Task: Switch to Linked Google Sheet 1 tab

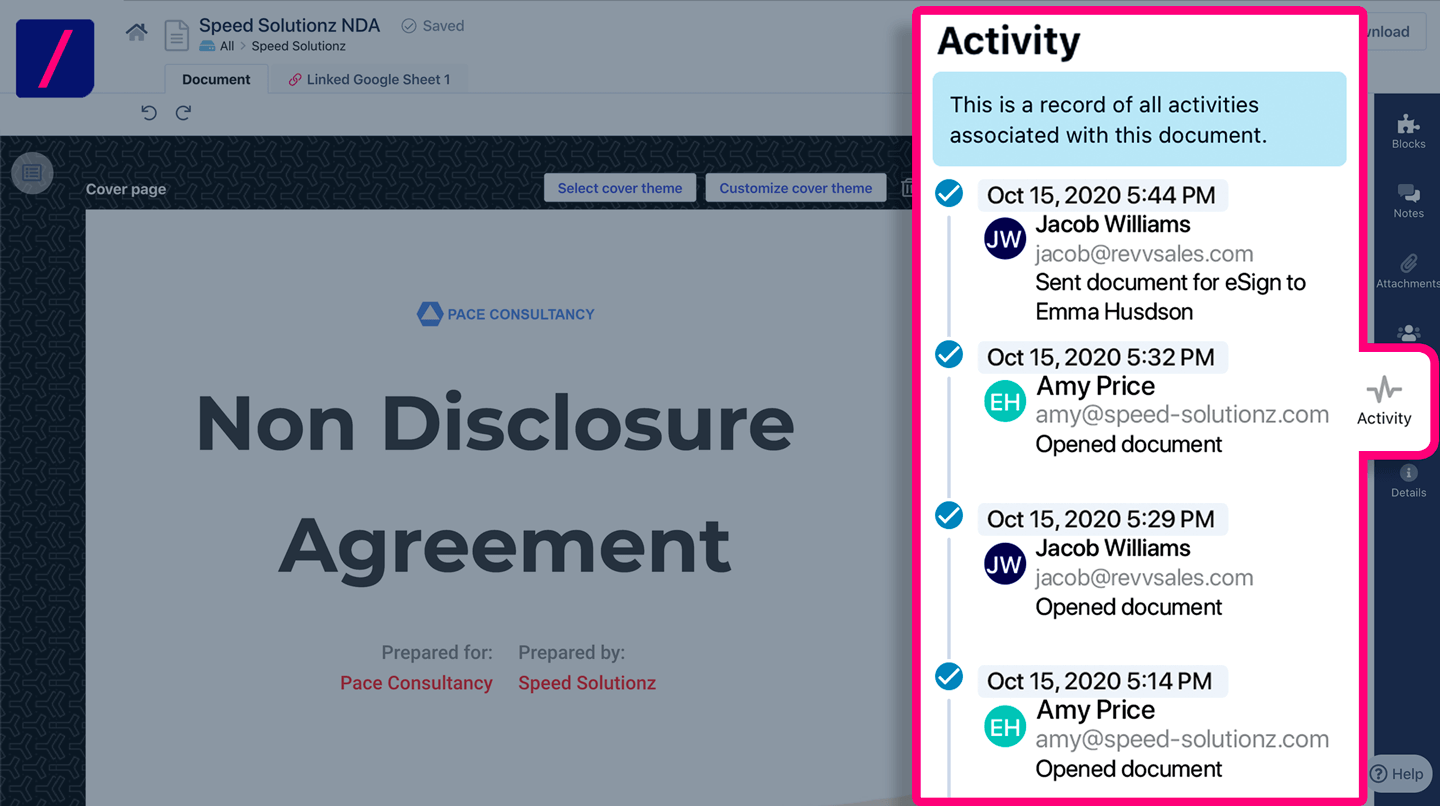Action: (369, 79)
